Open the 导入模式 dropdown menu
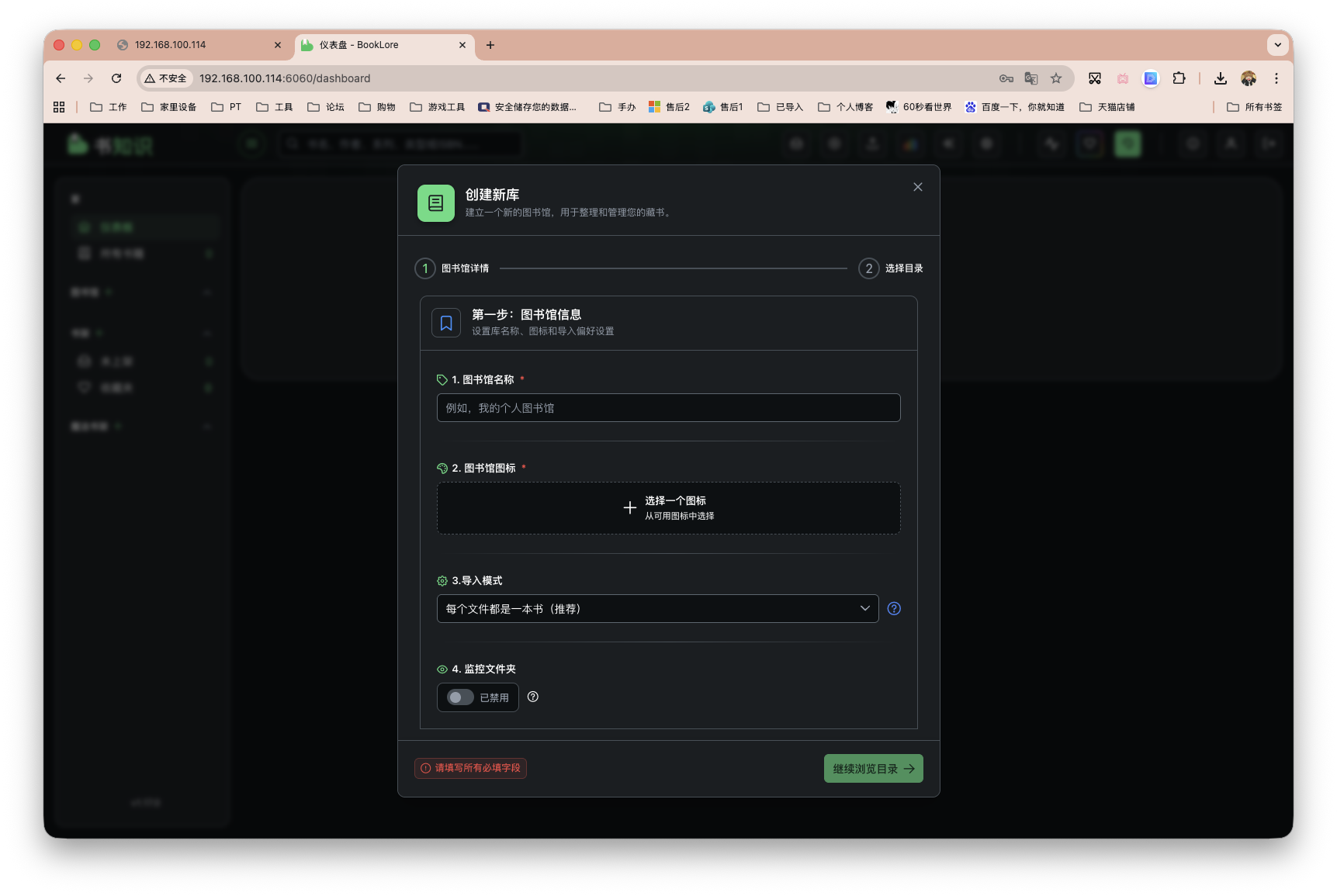1337x896 pixels. coord(656,608)
